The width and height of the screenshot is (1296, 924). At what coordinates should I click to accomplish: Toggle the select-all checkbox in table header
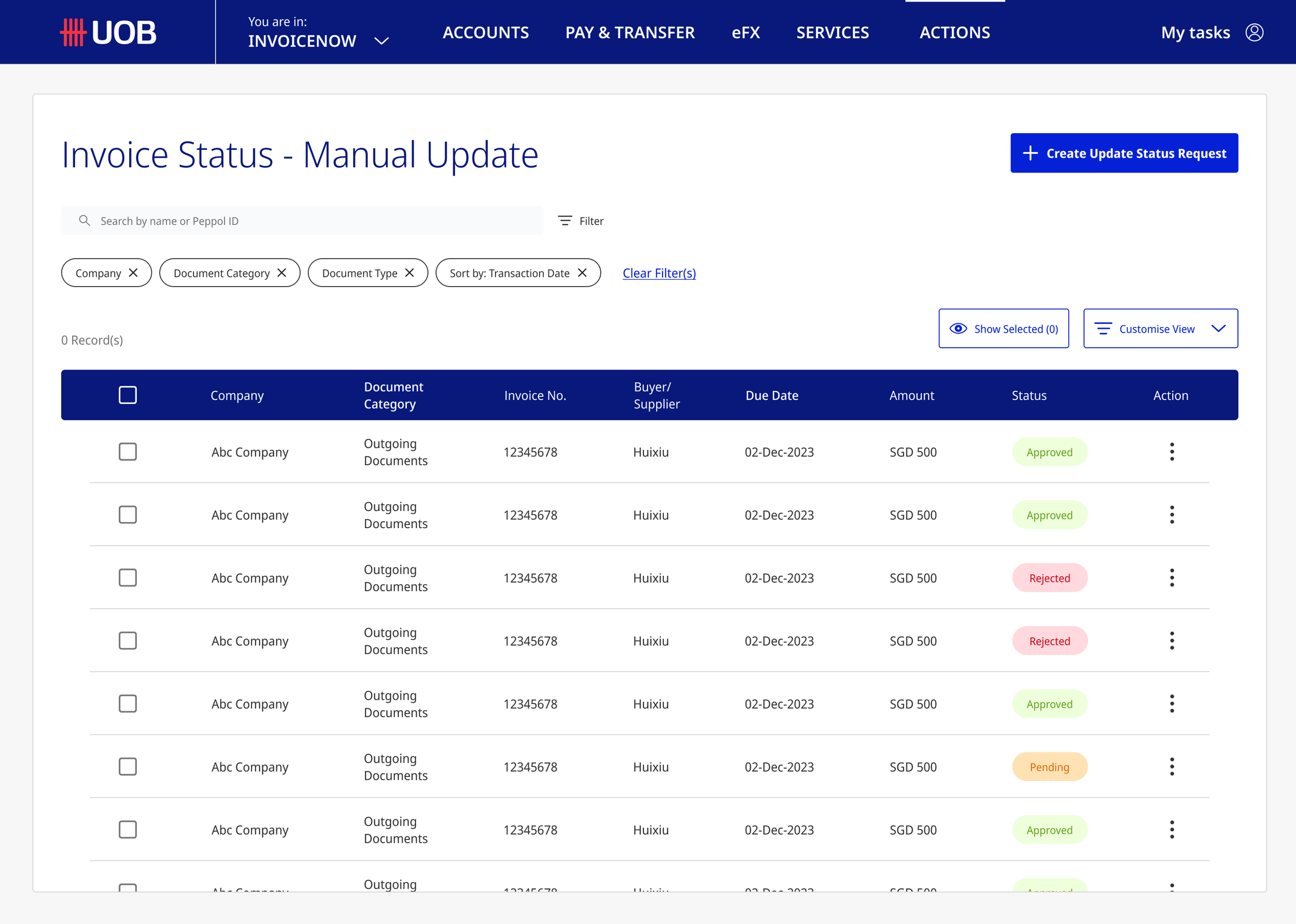pyautogui.click(x=128, y=395)
